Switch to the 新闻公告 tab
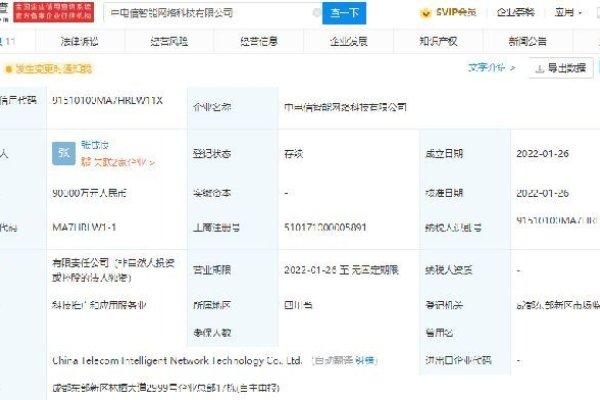 [528, 41]
